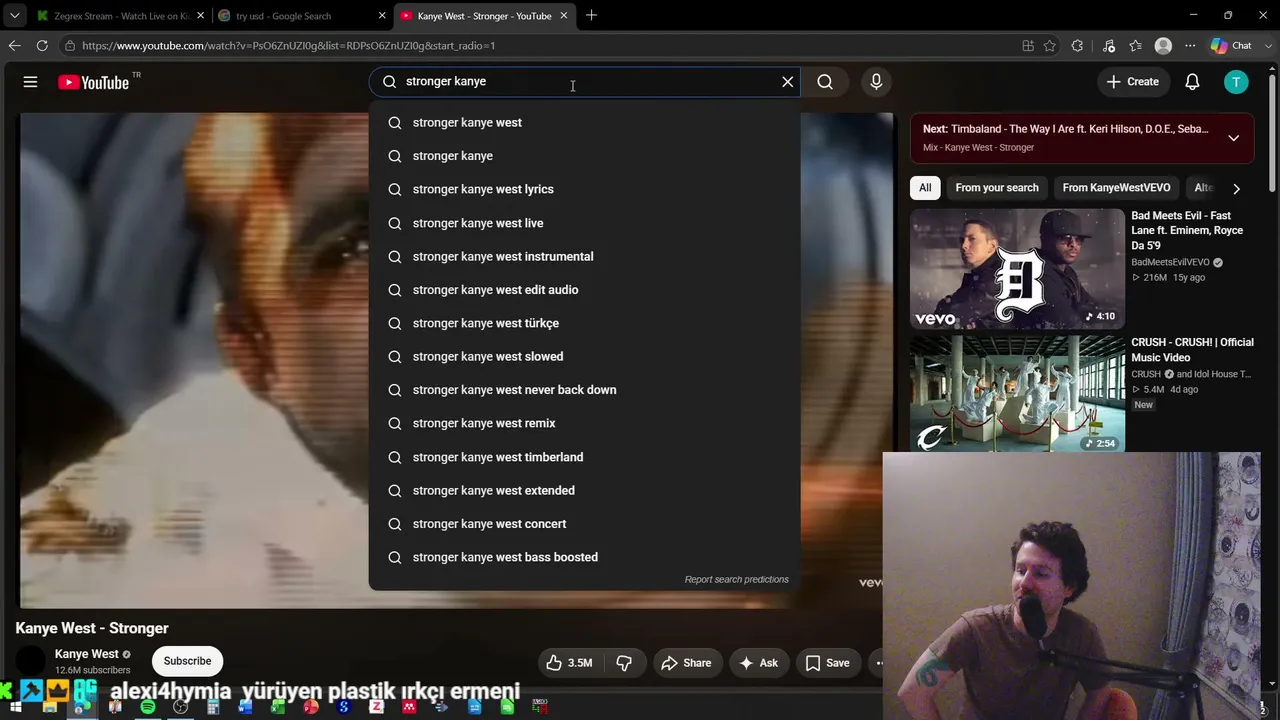This screenshot has width=1280, height=720.
Task: Select 'stronger kanye west concert' suggestion
Action: 584,524
